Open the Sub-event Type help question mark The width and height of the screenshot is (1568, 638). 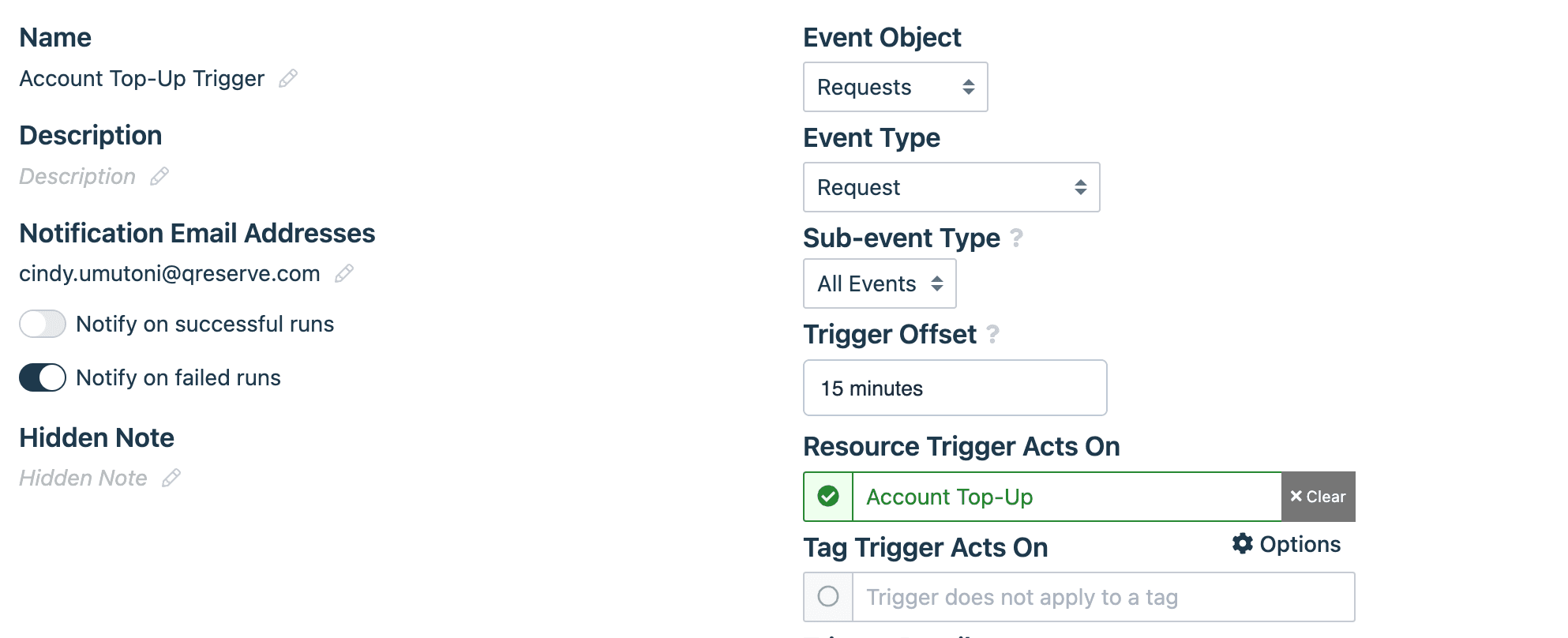pos(1016,238)
